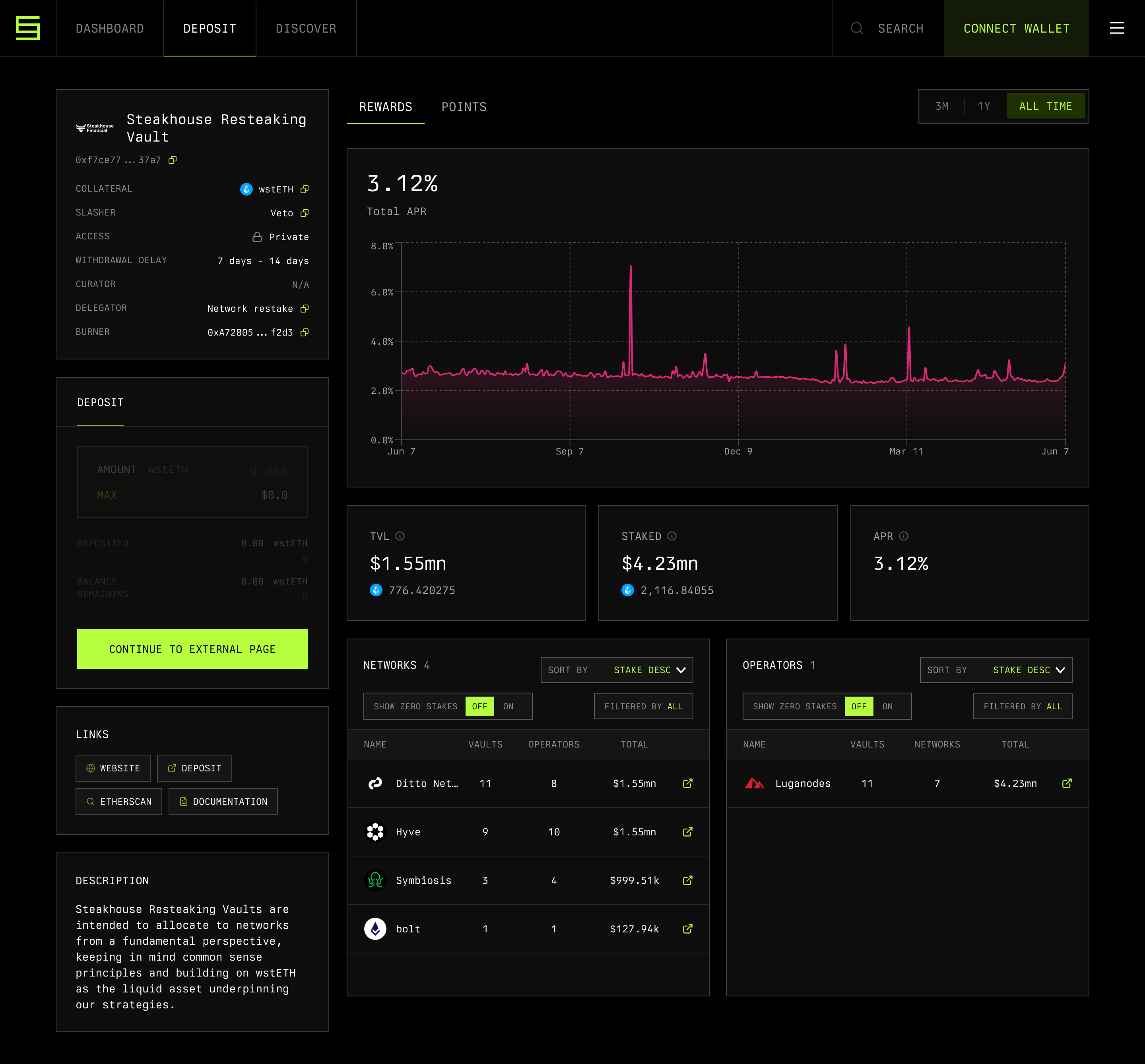Click the 776.420275 TVL amount

click(x=421, y=590)
